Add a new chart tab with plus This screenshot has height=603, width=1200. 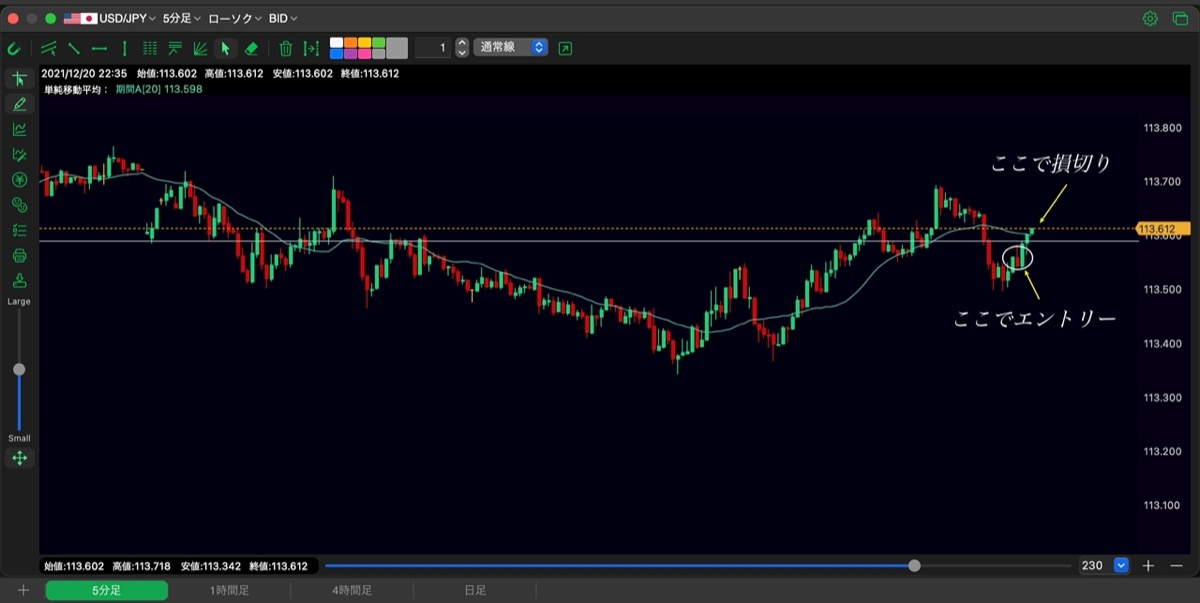coord(22,591)
